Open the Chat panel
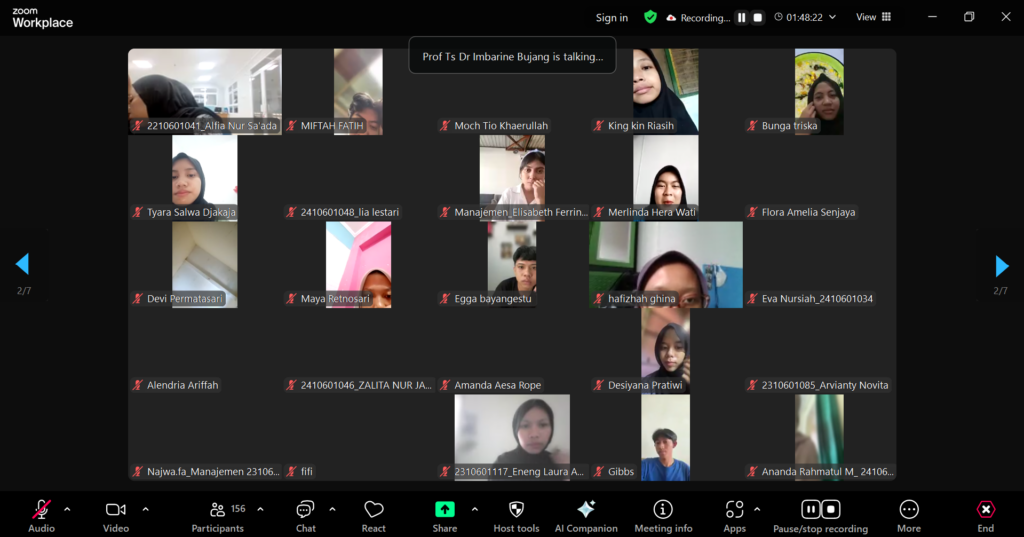The width and height of the screenshot is (1024, 537). 305,515
